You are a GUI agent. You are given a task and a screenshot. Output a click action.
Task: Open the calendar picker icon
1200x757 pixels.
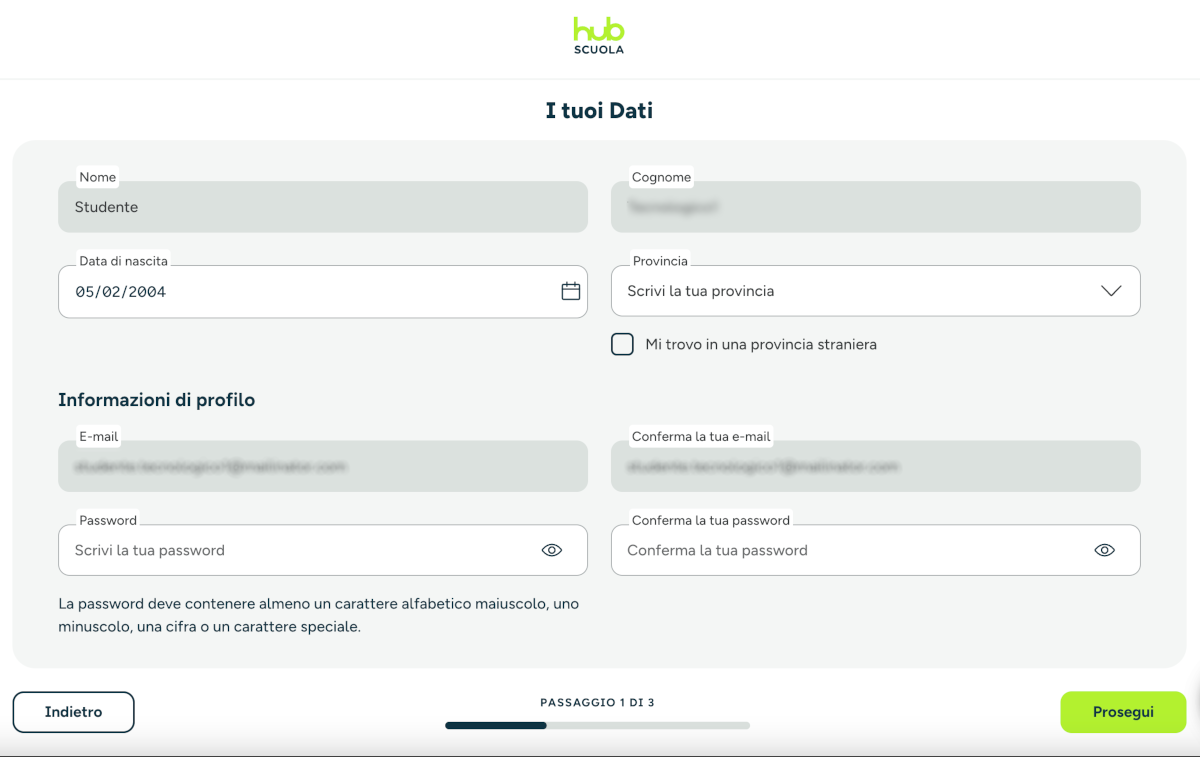(571, 291)
